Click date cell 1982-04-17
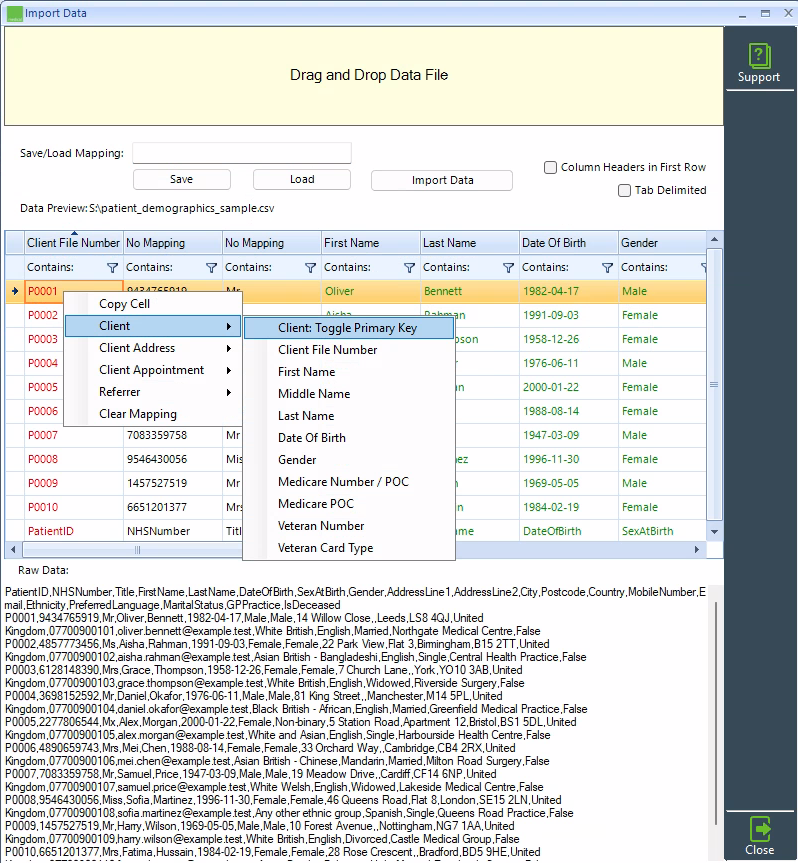The image size is (798, 863). [x=569, y=291]
